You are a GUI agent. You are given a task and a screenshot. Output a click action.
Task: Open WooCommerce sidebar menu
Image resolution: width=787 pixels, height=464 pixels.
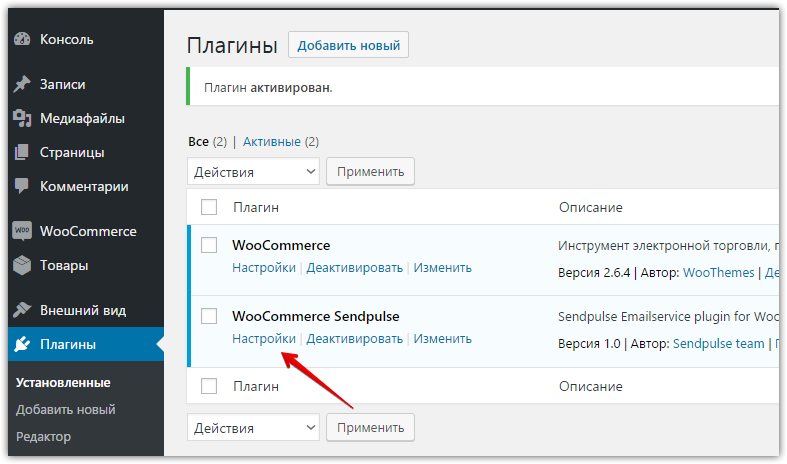86,231
